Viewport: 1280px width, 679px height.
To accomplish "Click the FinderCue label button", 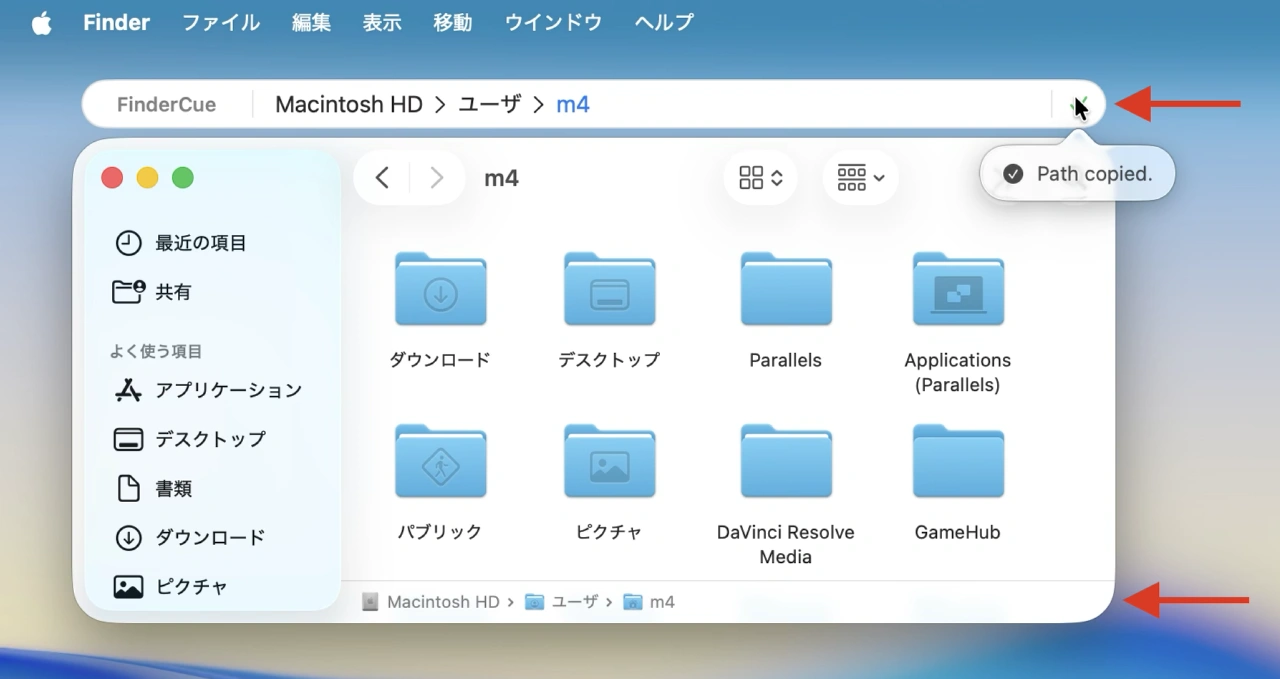I will click(x=166, y=104).
